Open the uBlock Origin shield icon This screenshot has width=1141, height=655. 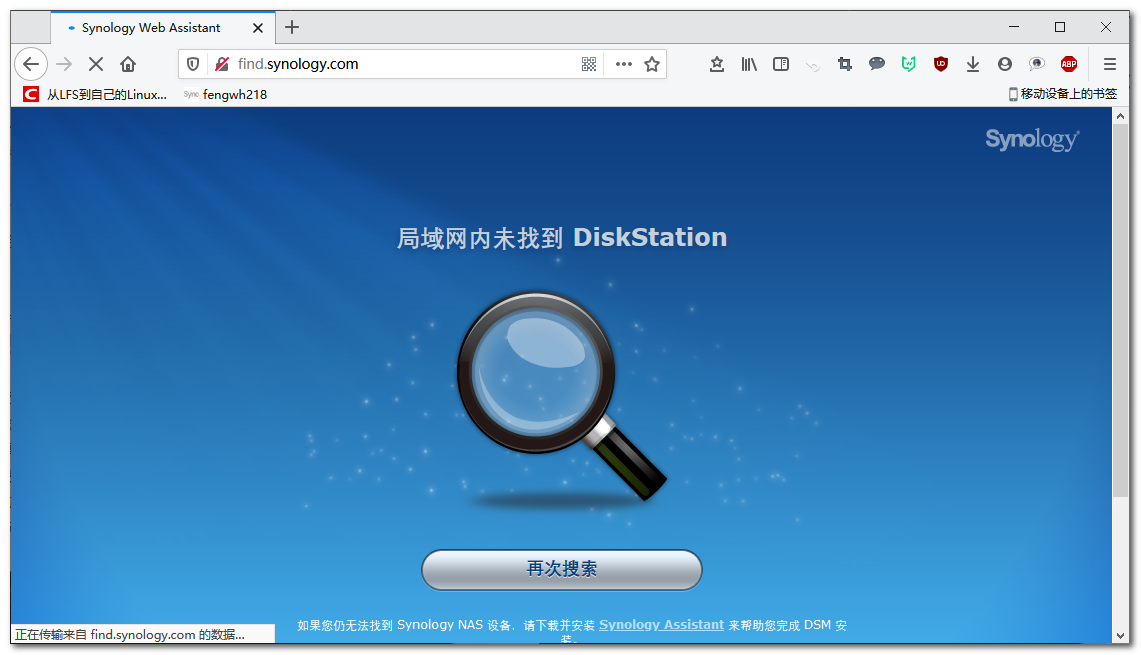tap(940, 64)
